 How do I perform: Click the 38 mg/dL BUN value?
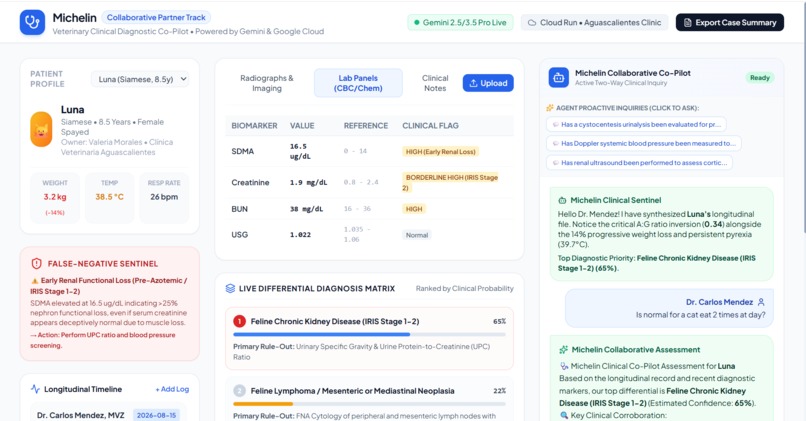[x=306, y=209]
